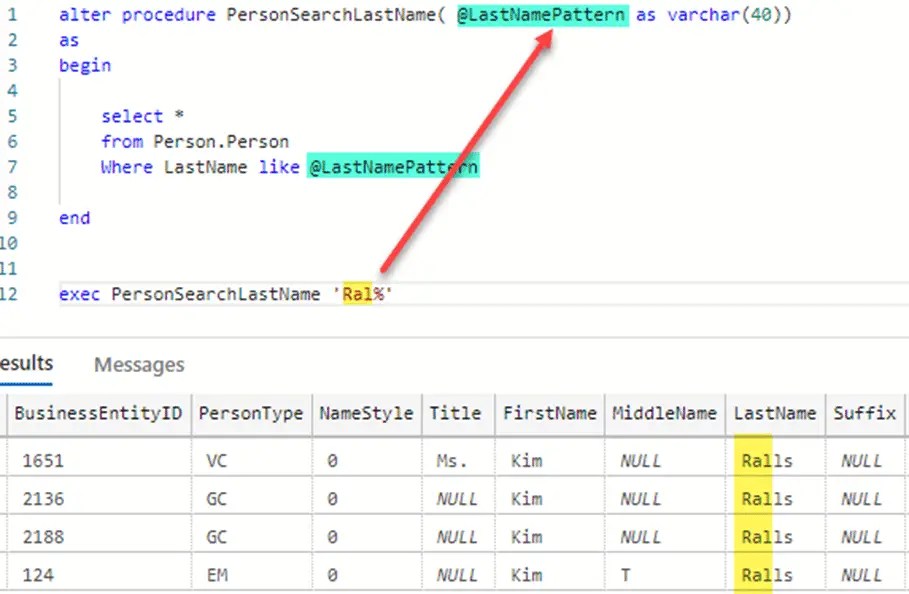Screen dimensions: 909x594
Task: Click the 'Ral%' string in line 12
Action: 363,294
